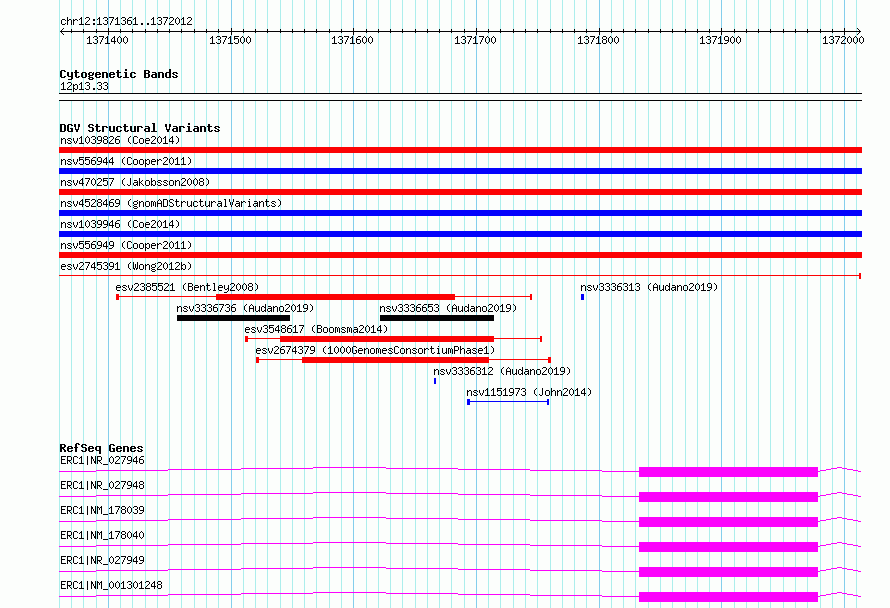
Task: Click the nsv3336736 (Audano2019) label
Action: click(x=245, y=308)
